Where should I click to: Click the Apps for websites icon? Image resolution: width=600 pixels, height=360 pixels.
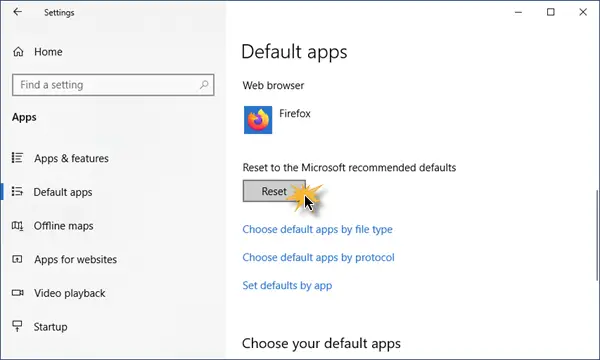point(17,259)
